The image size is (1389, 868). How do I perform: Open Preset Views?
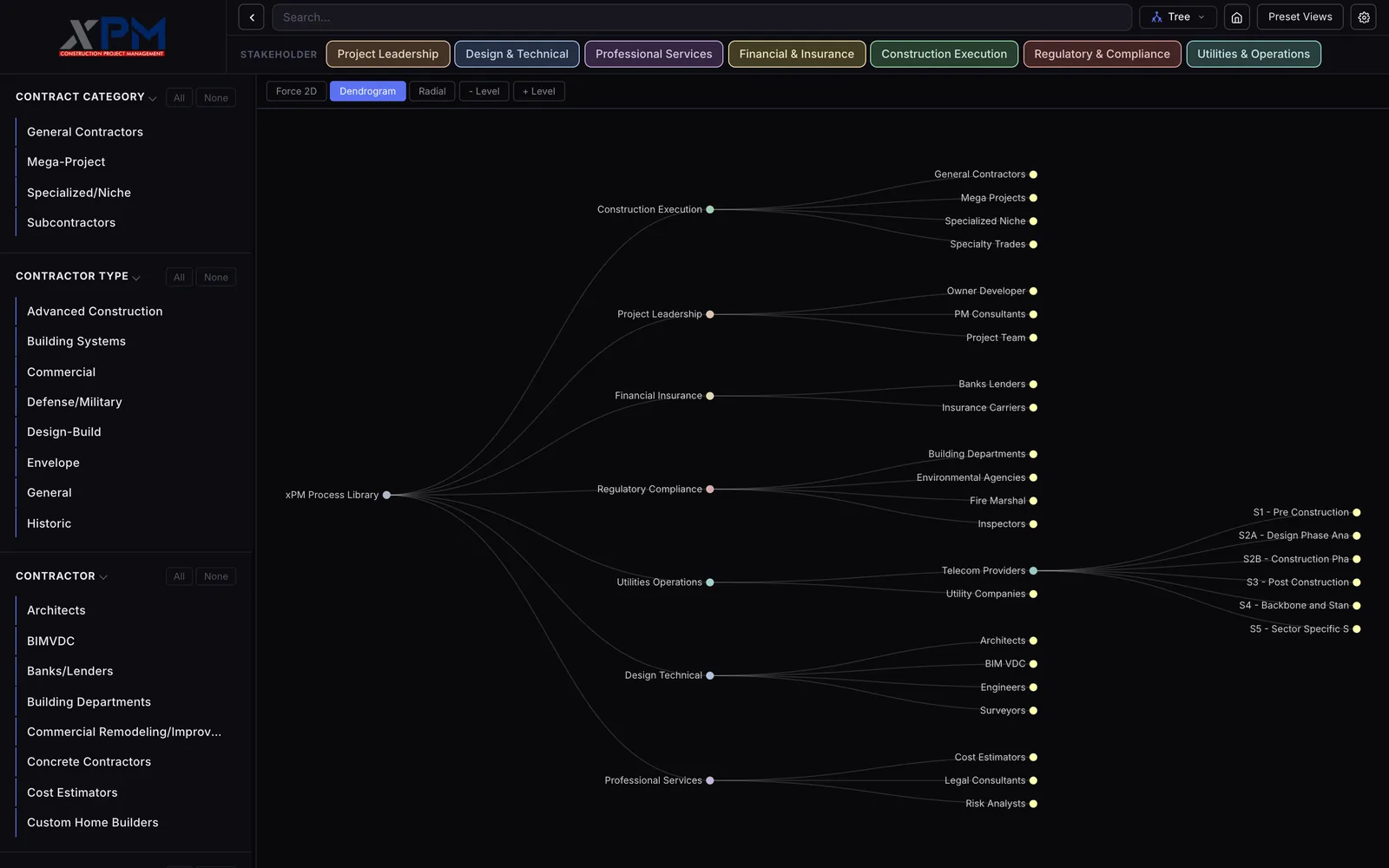pyautogui.click(x=1300, y=17)
